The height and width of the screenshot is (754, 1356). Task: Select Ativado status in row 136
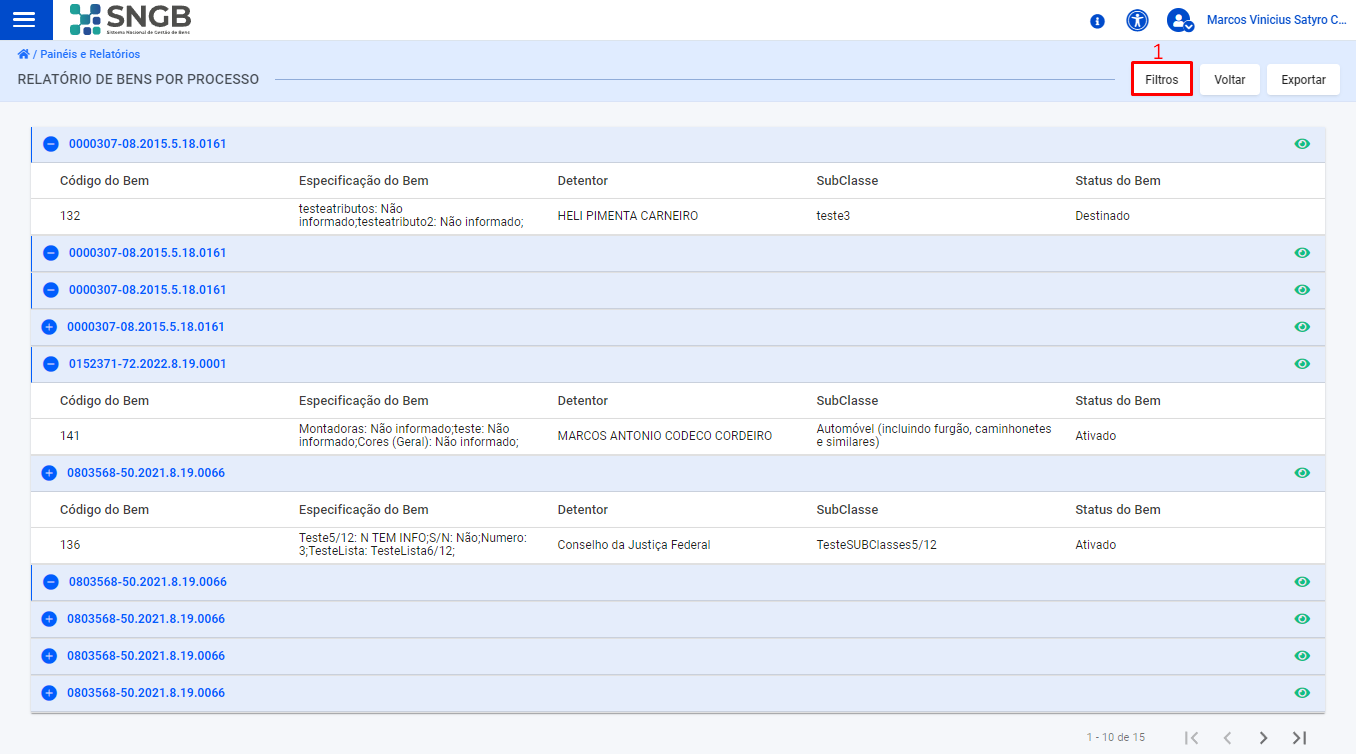(1096, 545)
